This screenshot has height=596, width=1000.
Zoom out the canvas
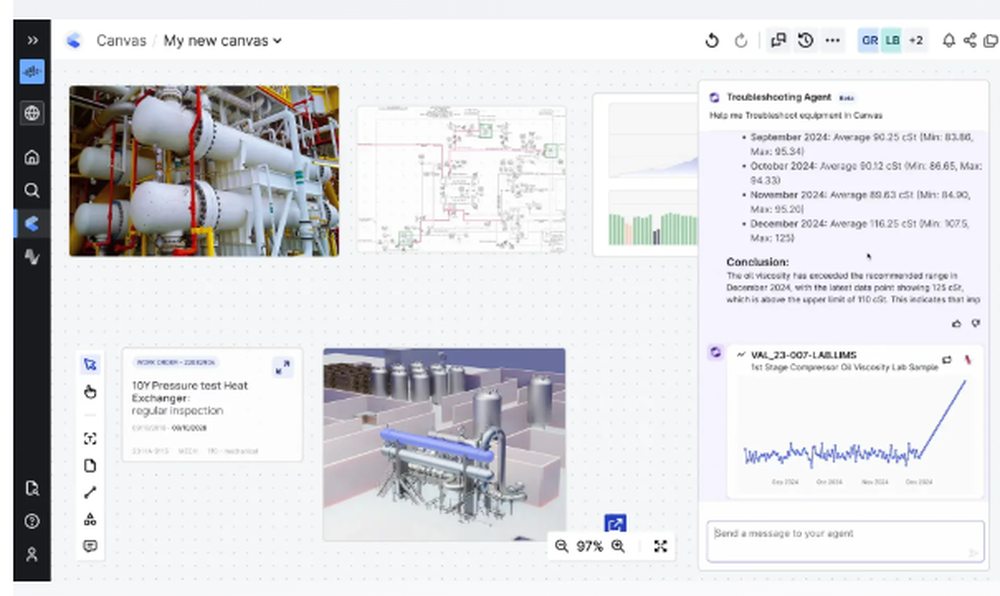point(561,546)
